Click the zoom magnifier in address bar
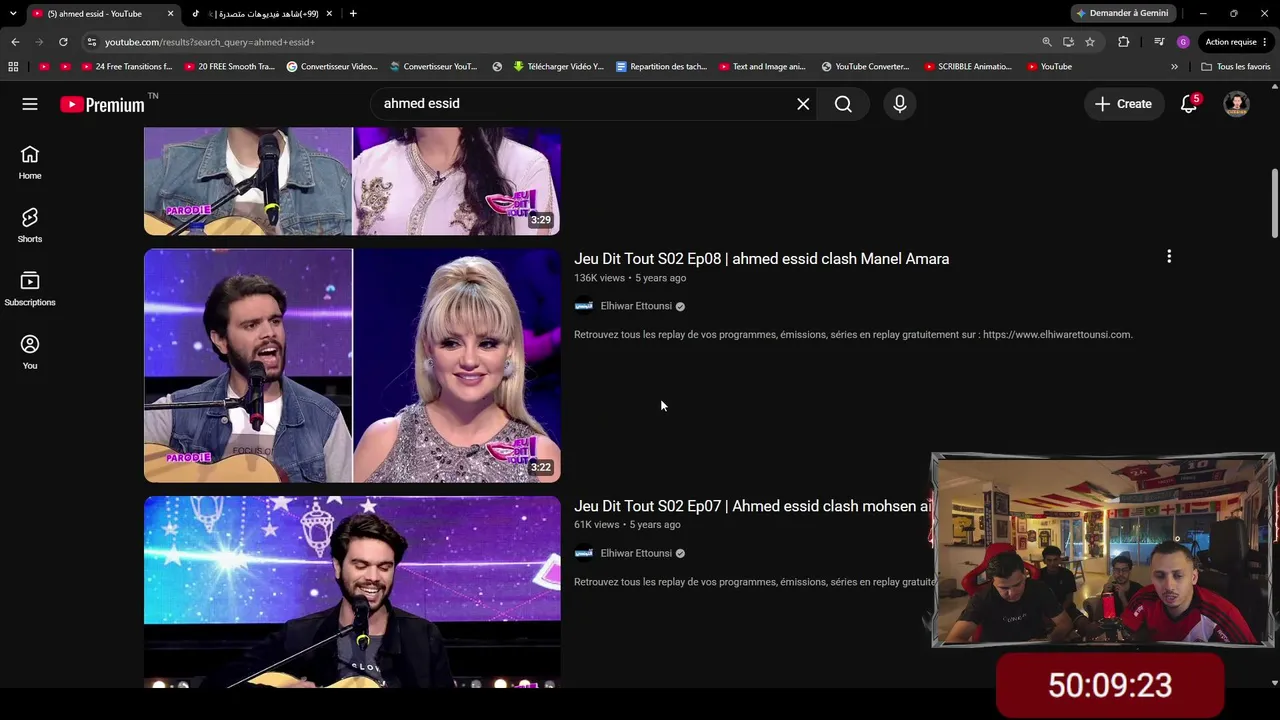This screenshot has width=1280, height=720. (1047, 42)
